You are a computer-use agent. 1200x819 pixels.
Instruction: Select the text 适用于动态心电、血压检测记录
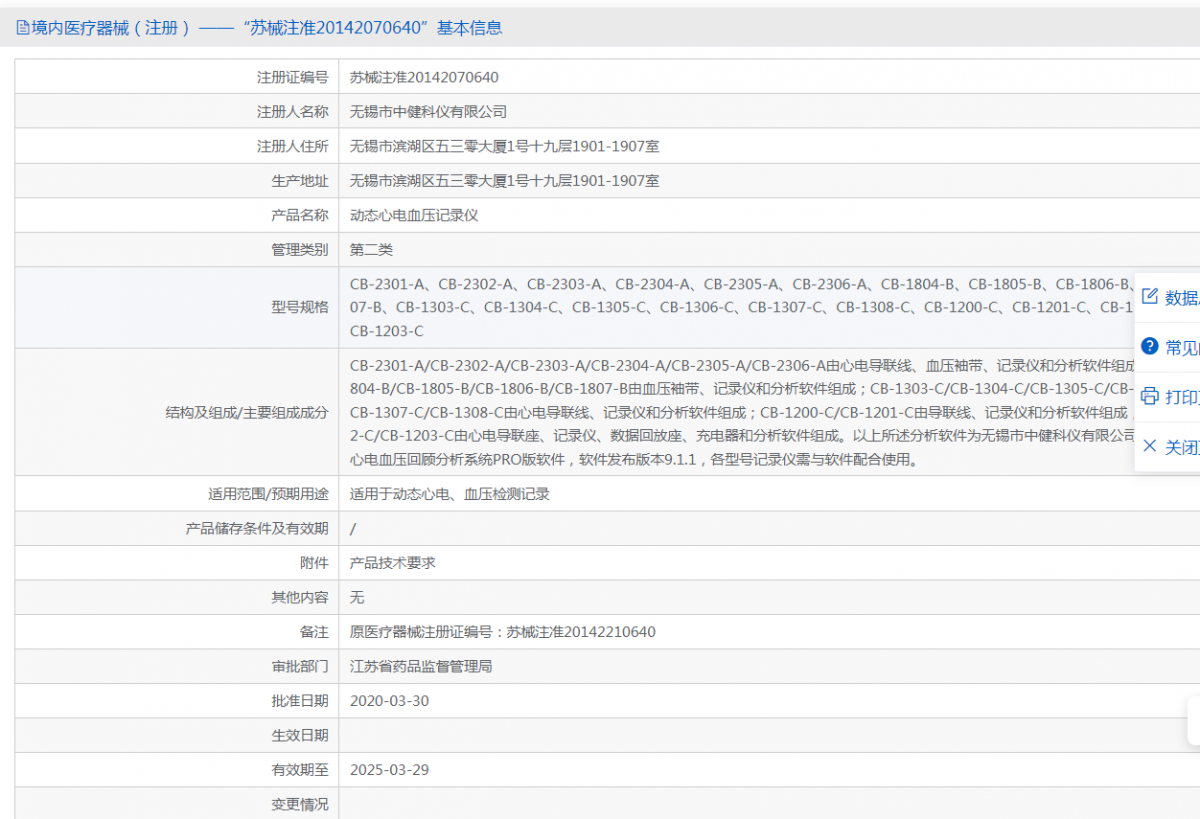tap(450, 494)
